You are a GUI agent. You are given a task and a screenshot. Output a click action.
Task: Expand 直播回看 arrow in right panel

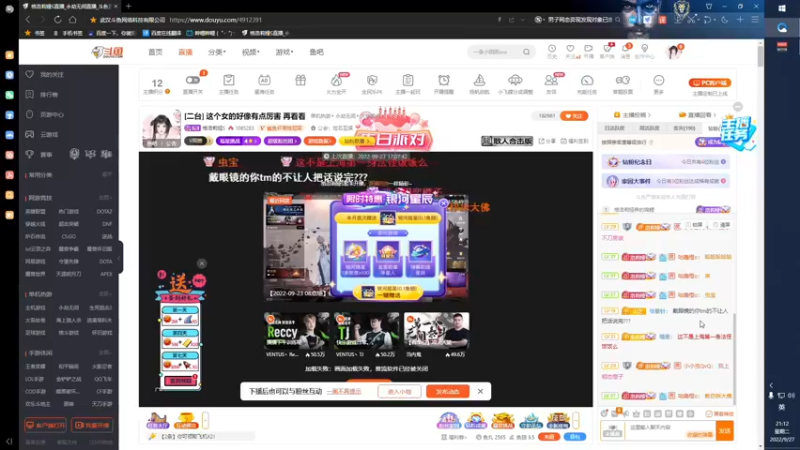point(715,115)
